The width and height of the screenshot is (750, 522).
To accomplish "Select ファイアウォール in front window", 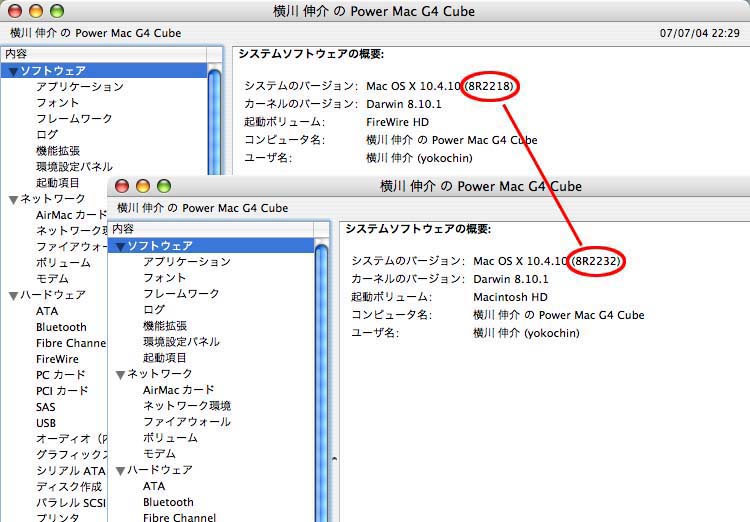I will 187,422.
